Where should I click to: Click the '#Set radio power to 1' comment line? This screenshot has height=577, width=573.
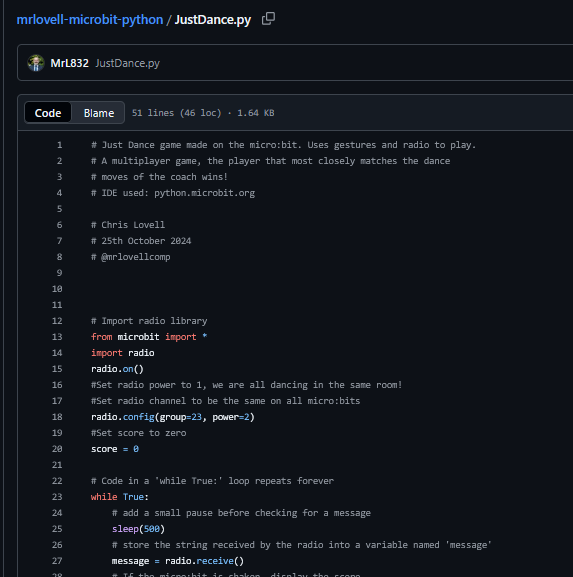point(247,385)
